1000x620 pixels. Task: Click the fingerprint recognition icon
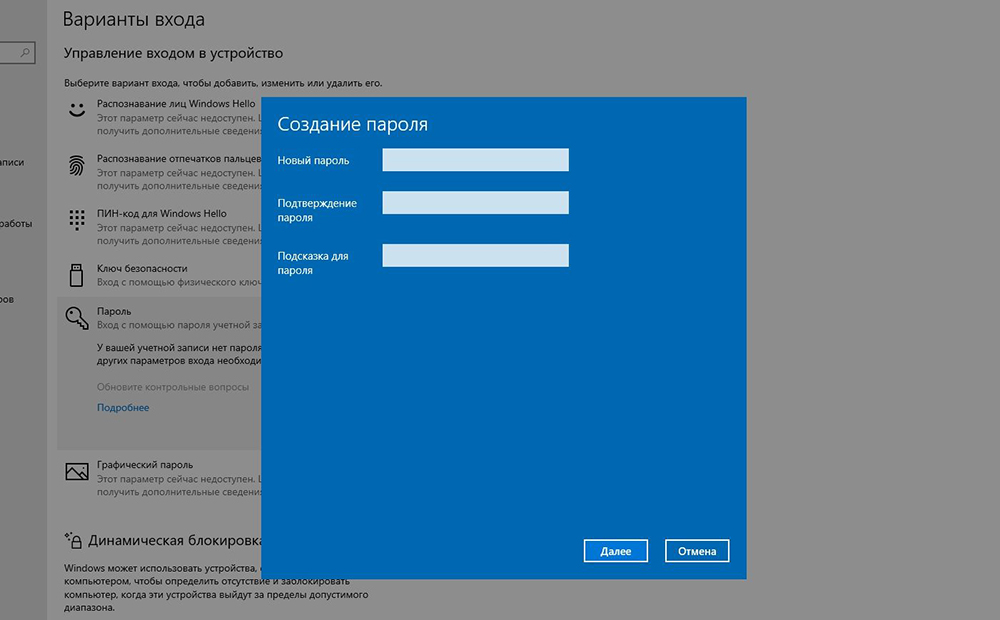point(77,165)
